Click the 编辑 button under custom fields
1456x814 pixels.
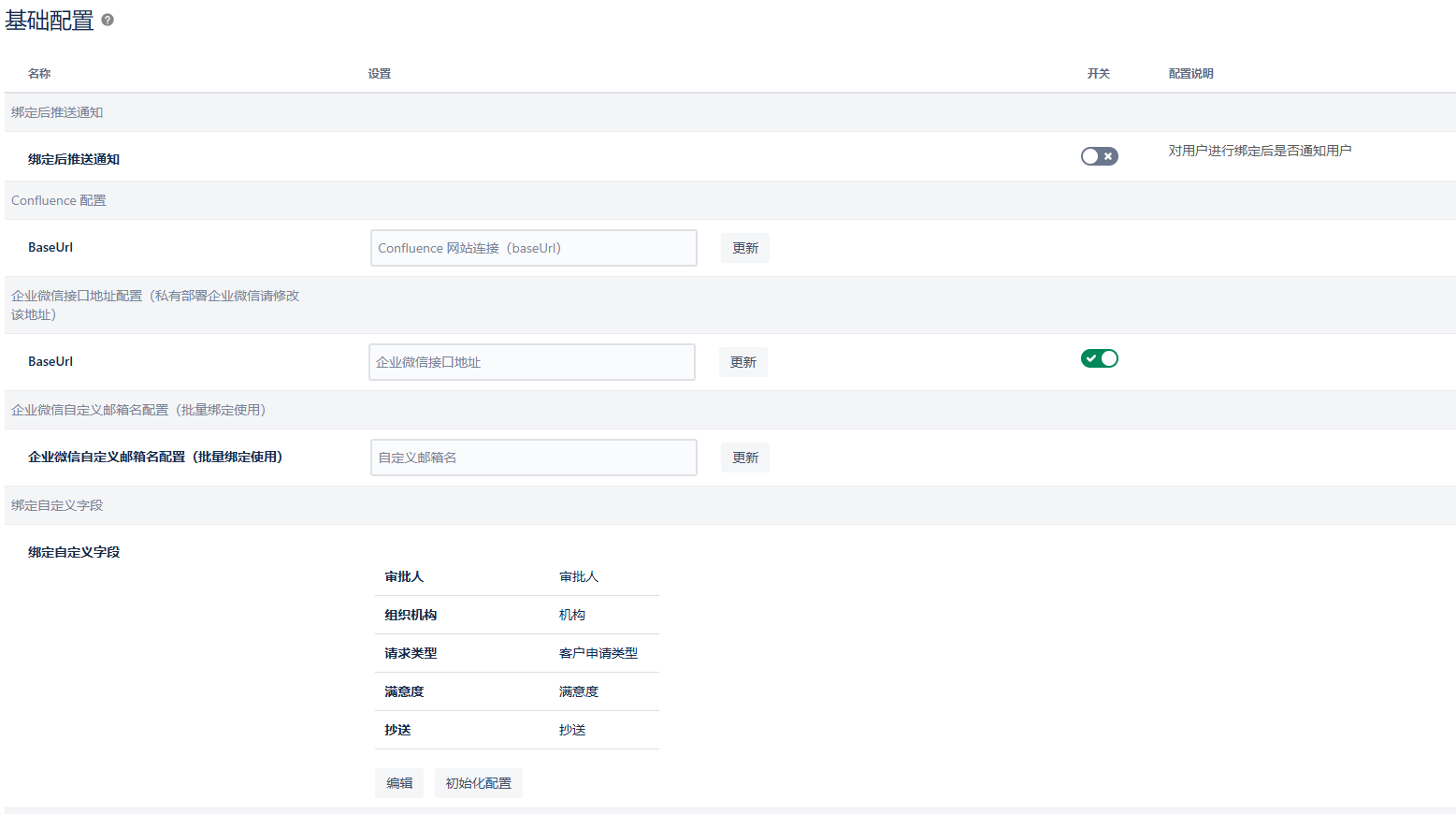coord(399,783)
